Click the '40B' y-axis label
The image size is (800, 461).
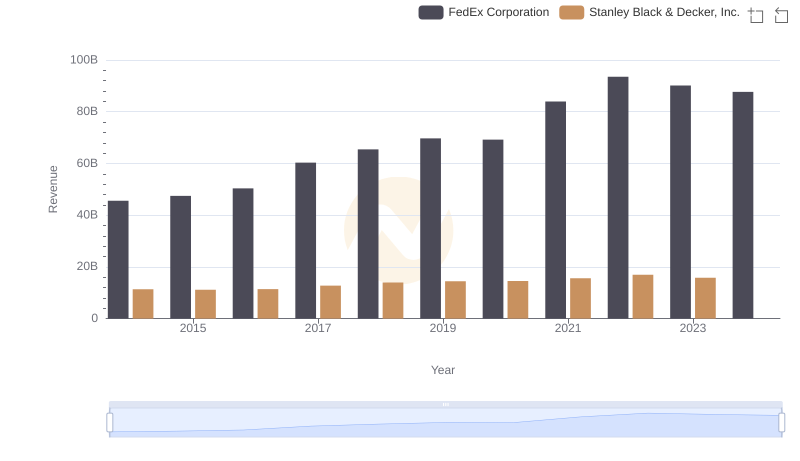87,215
